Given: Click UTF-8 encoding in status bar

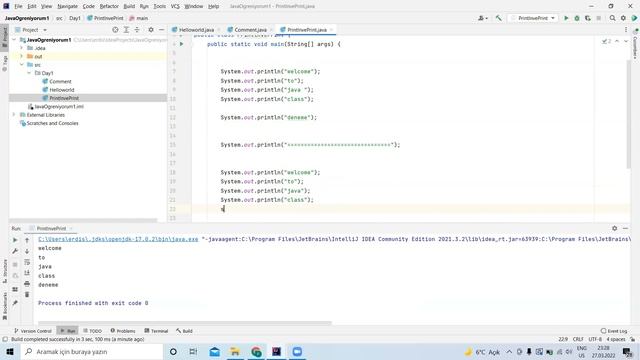Looking at the screenshot, I should click(595, 339).
